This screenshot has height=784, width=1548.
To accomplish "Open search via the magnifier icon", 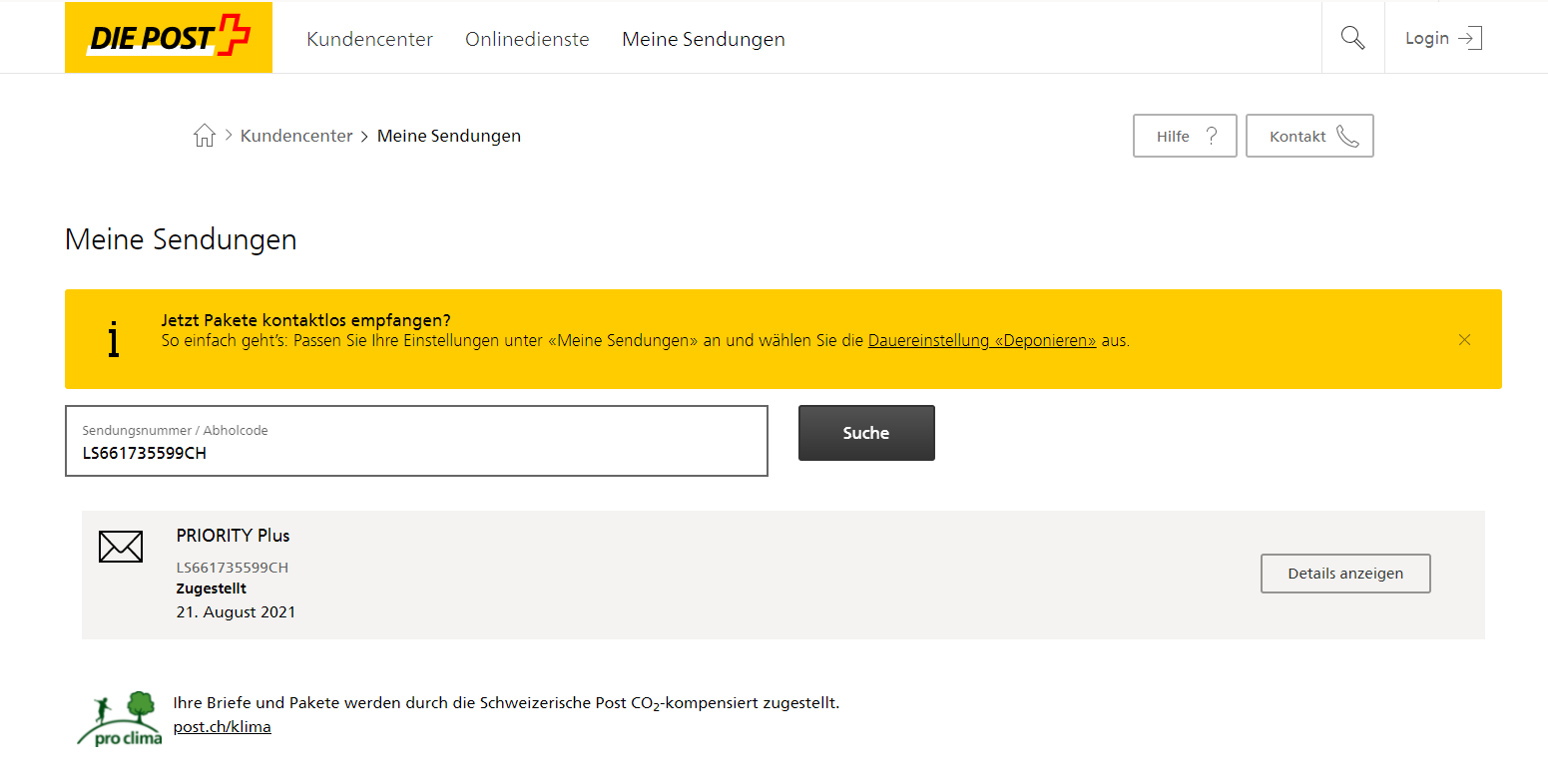I will click(x=1352, y=38).
